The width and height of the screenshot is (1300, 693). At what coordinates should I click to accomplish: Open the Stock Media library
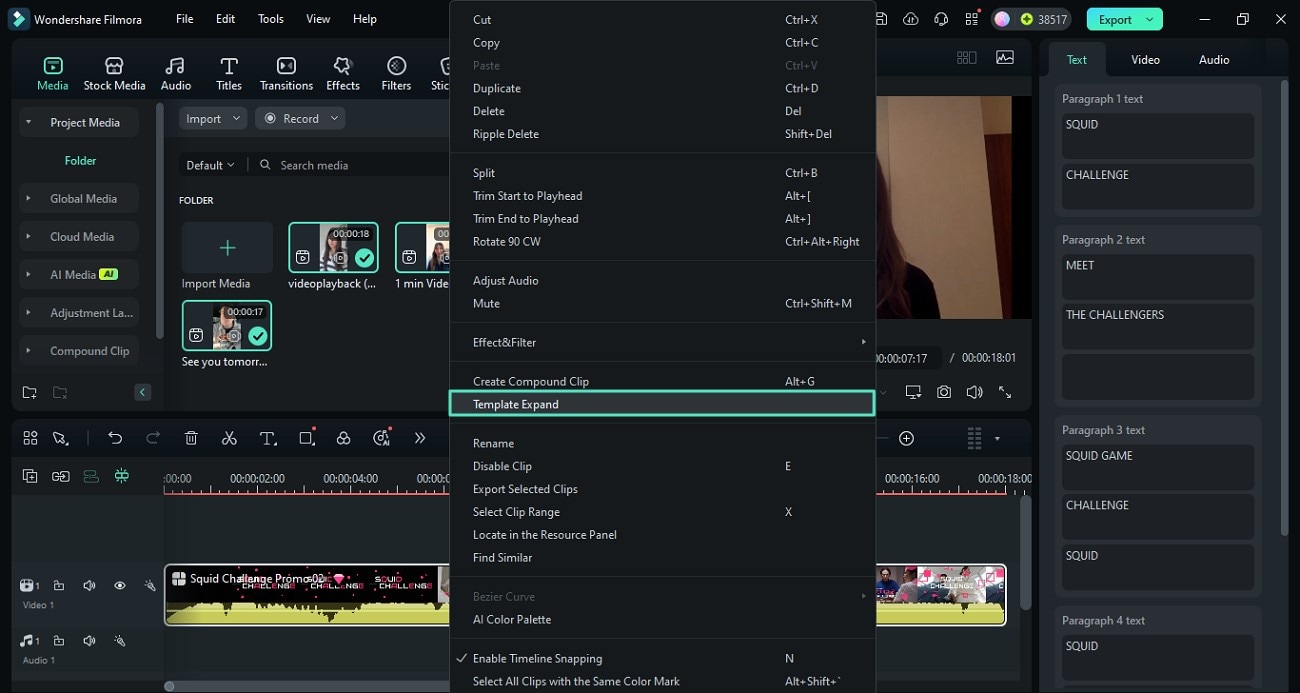[x=114, y=74]
